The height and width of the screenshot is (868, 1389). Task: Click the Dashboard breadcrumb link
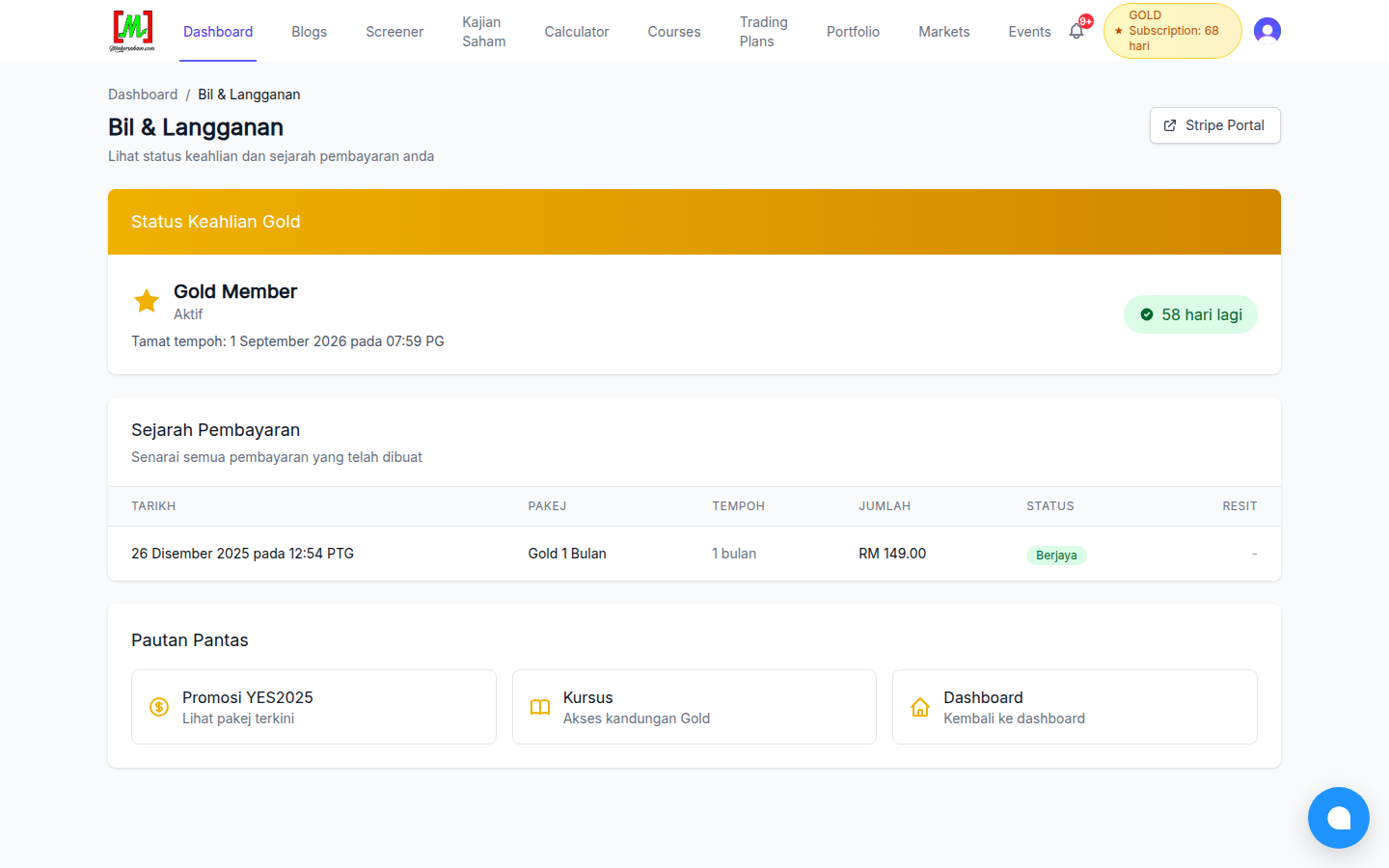(143, 95)
